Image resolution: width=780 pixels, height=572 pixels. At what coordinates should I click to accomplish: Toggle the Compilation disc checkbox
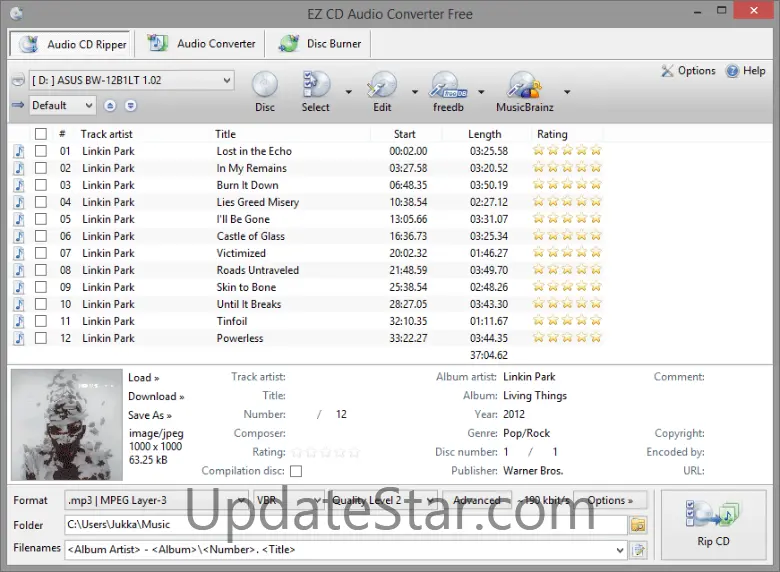pos(296,471)
